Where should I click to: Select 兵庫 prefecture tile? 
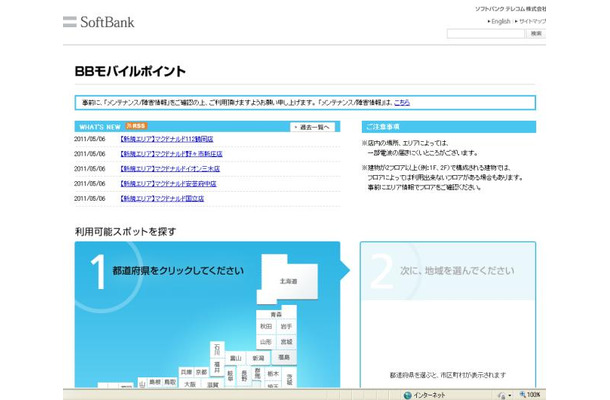click(186, 372)
